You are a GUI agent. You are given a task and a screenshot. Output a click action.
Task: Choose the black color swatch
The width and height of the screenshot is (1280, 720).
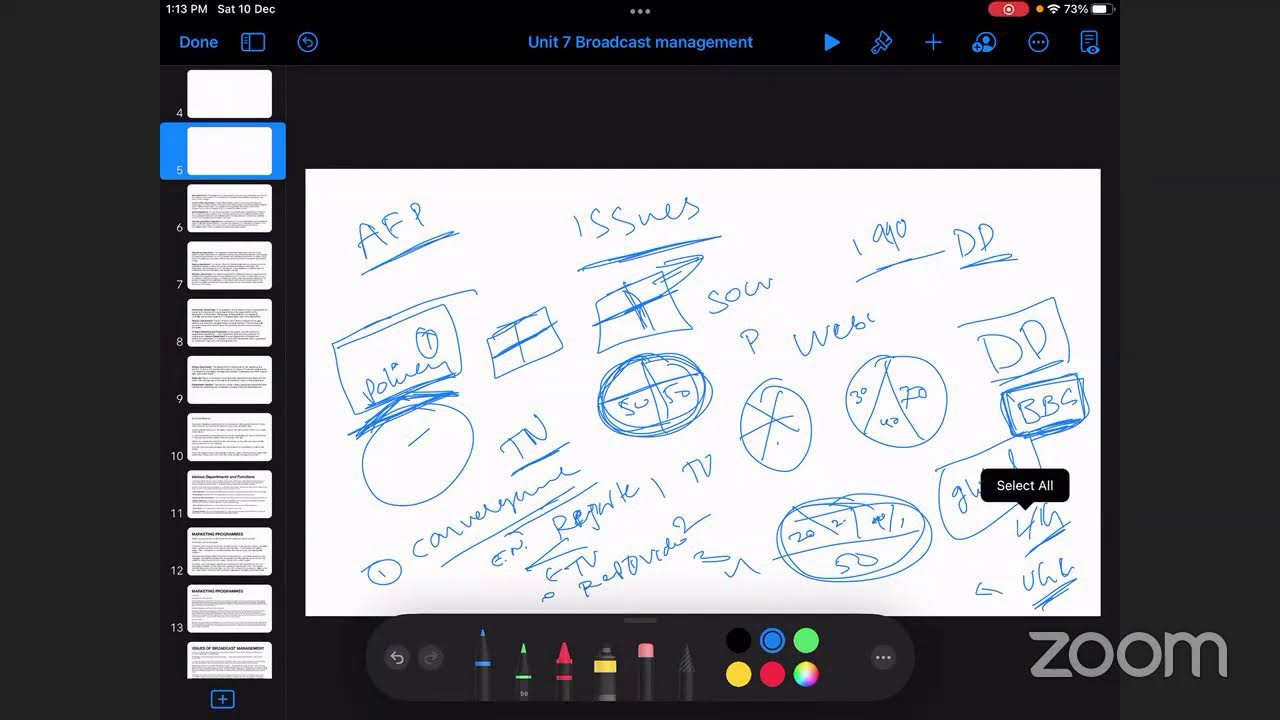[x=738, y=641]
